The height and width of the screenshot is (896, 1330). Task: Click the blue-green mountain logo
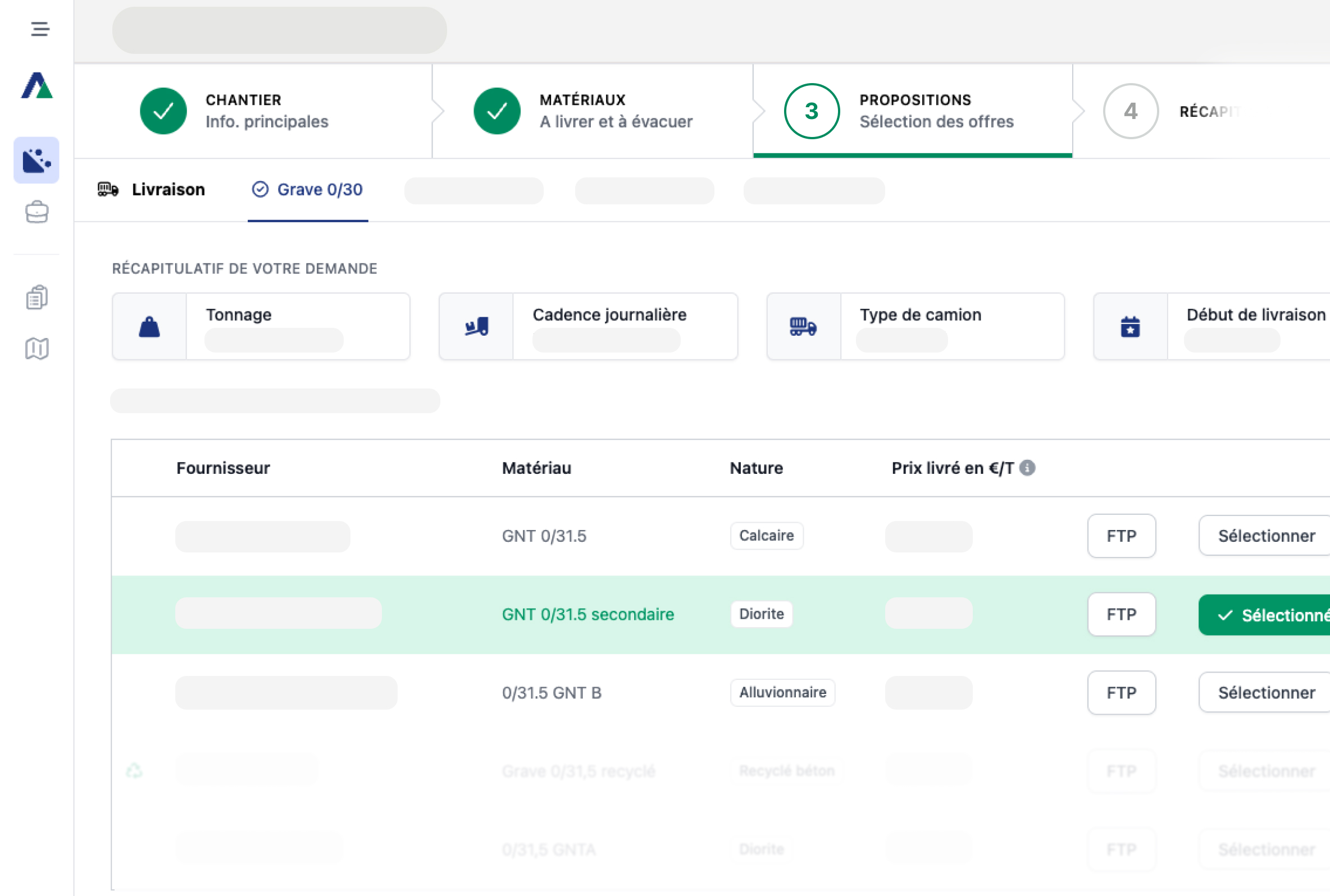click(x=37, y=86)
